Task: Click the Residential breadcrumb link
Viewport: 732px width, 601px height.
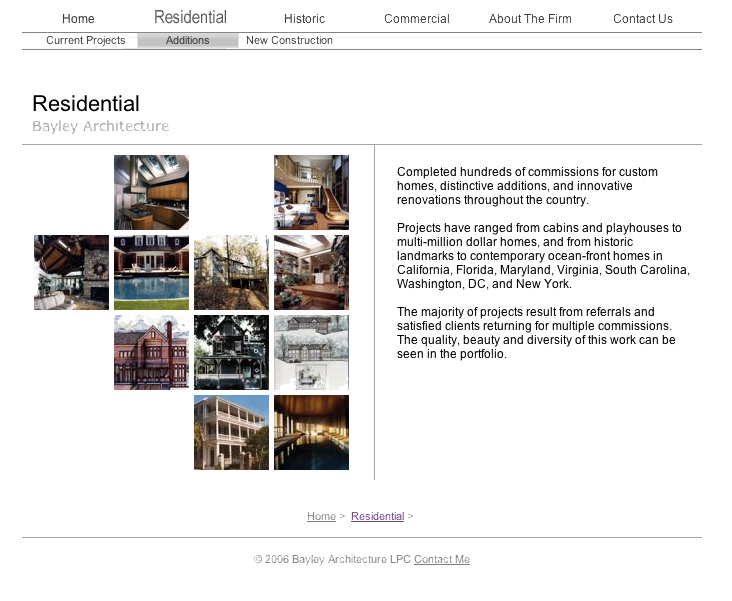Action: point(377,516)
